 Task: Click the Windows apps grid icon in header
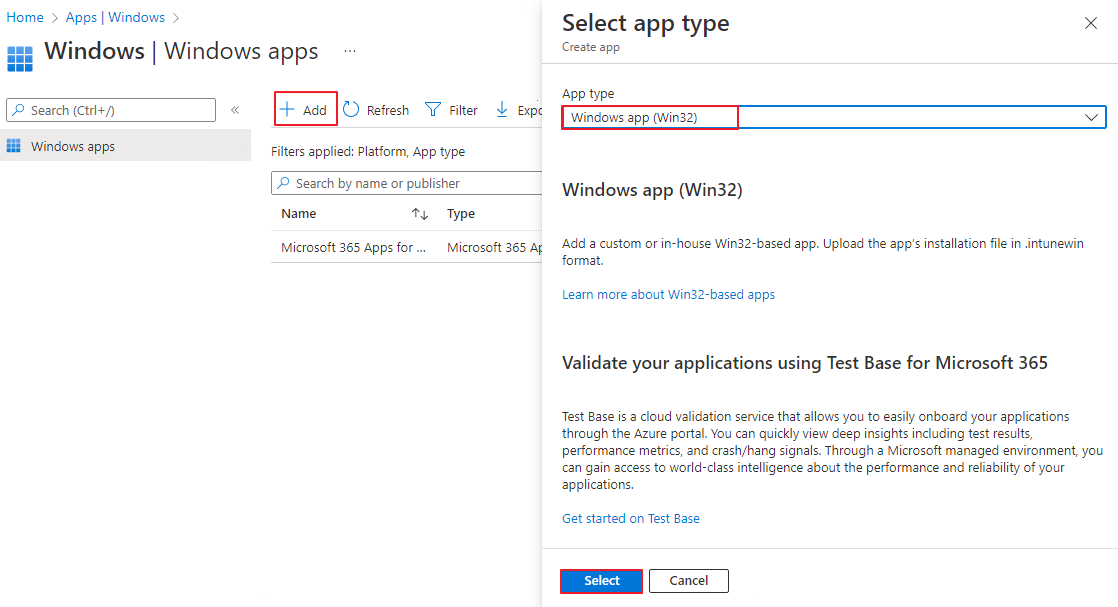click(x=20, y=58)
